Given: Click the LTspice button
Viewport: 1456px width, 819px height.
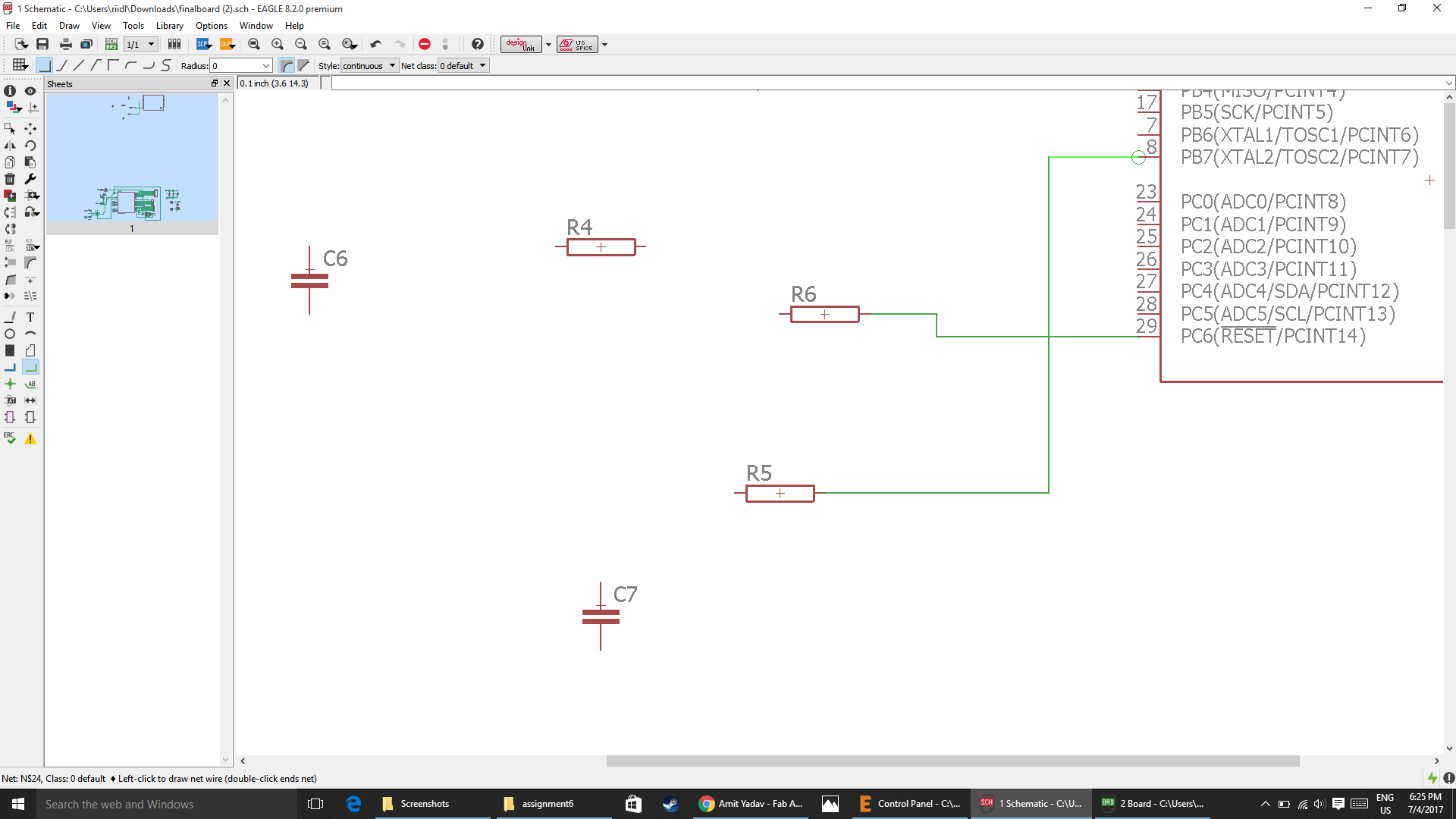Looking at the screenshot, I should point(577,44).
